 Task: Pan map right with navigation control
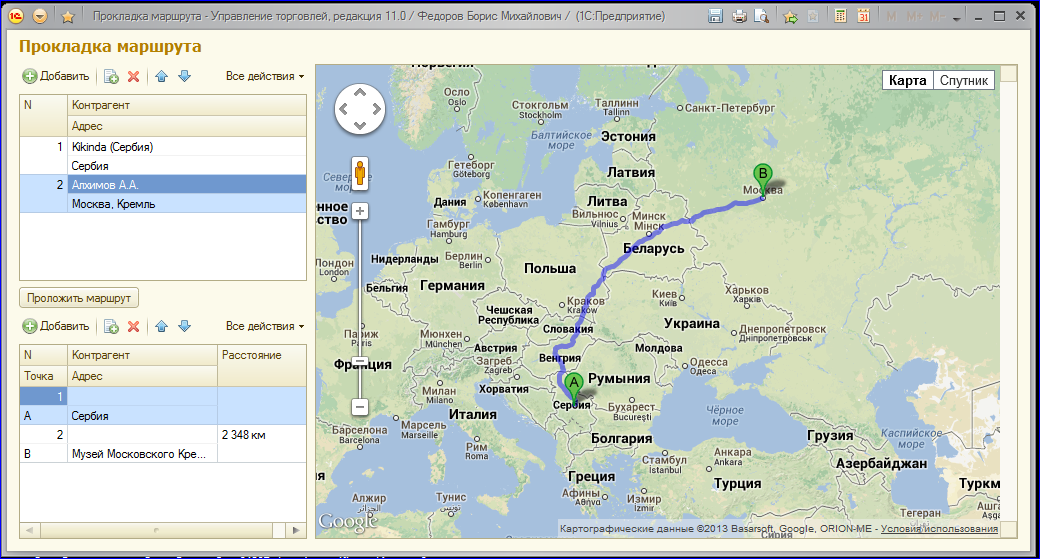[x=376, y=109]
